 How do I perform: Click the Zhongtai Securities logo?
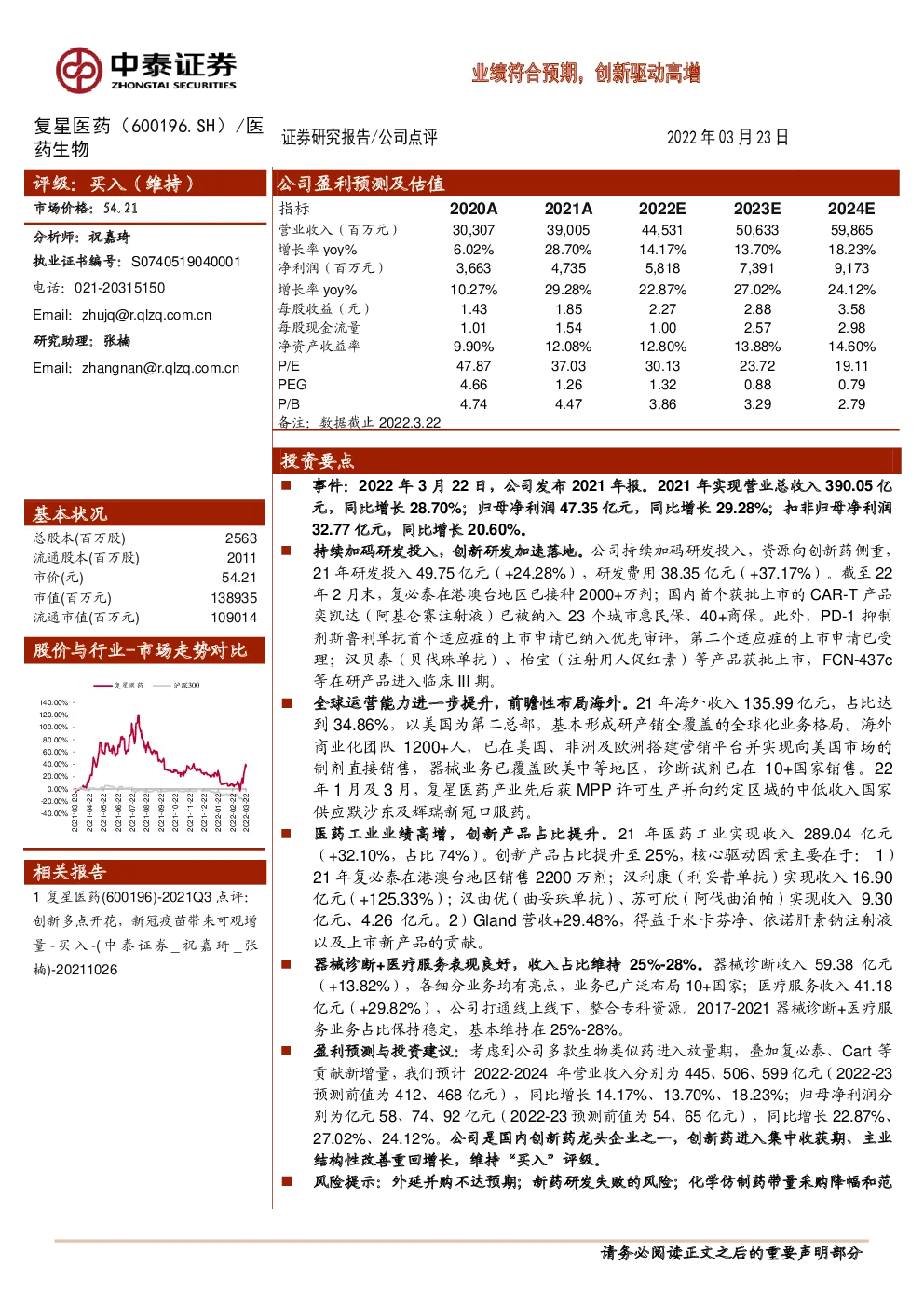tap(146, 70)
